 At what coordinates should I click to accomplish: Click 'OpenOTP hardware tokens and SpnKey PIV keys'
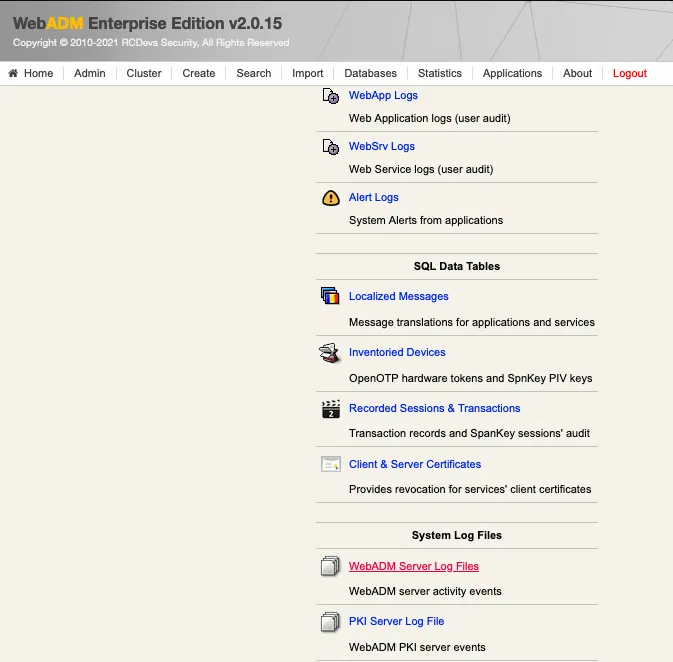[470, 378]
